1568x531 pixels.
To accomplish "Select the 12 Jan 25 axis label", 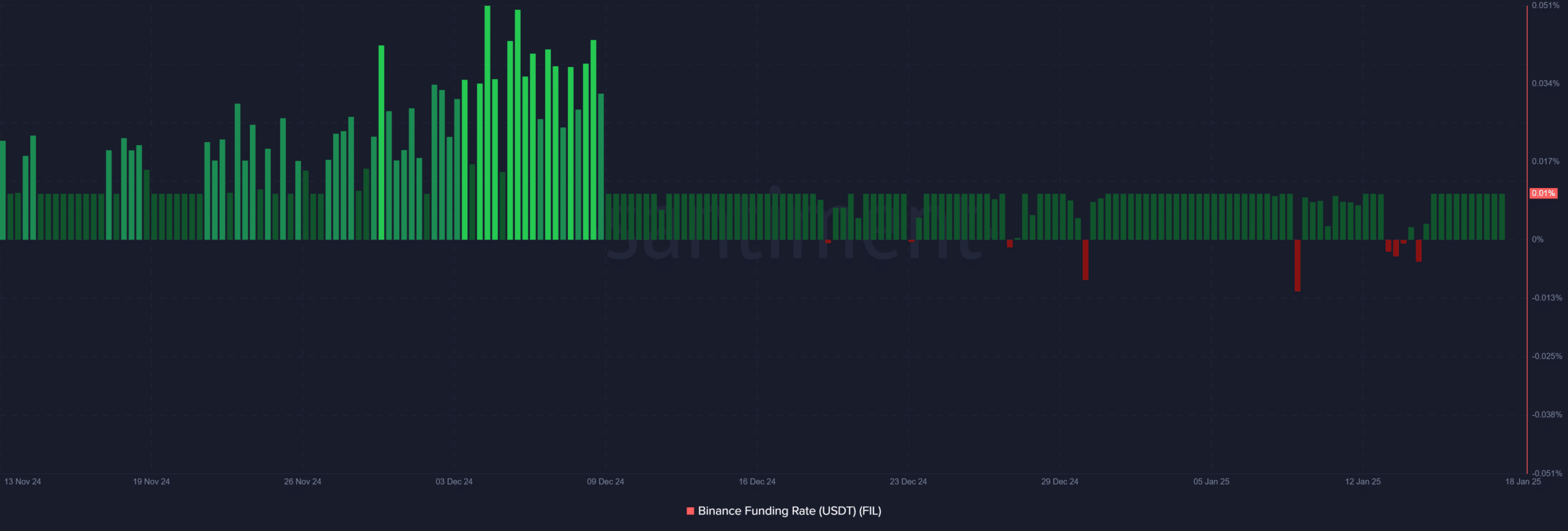I will [x=1363, y=481].
